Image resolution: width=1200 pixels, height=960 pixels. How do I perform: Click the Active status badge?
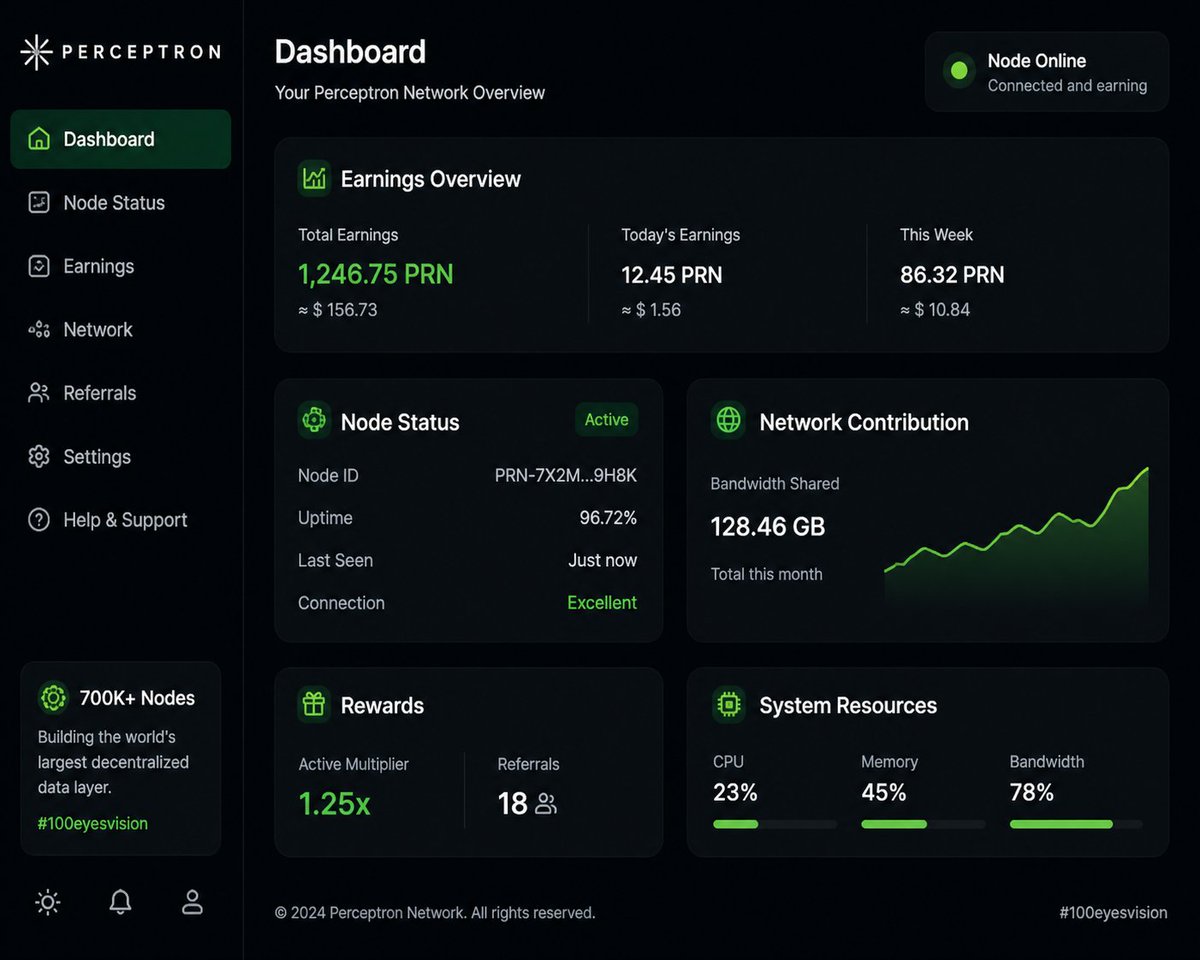606,420
